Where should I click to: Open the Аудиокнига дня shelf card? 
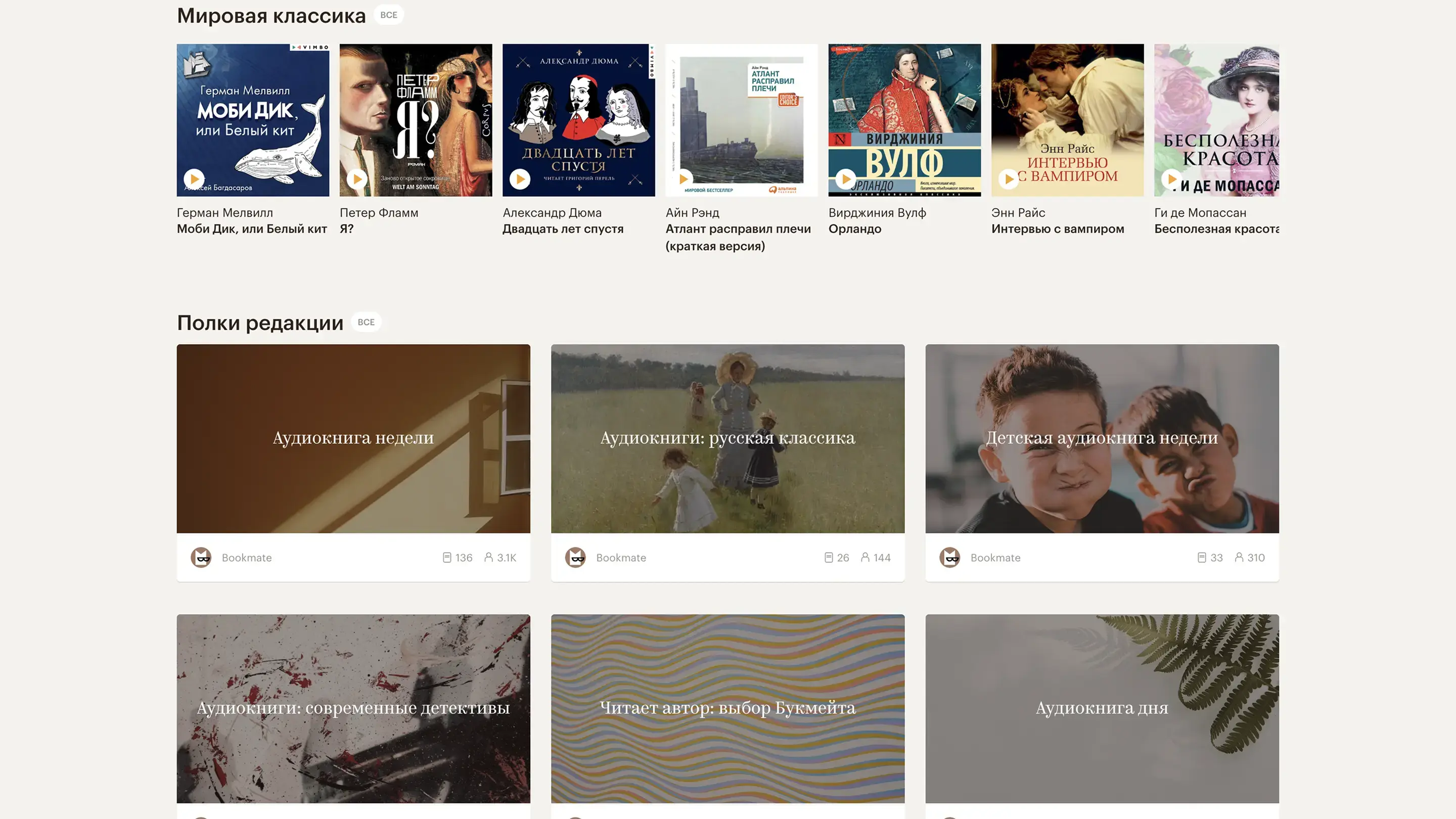point(1102,708)
